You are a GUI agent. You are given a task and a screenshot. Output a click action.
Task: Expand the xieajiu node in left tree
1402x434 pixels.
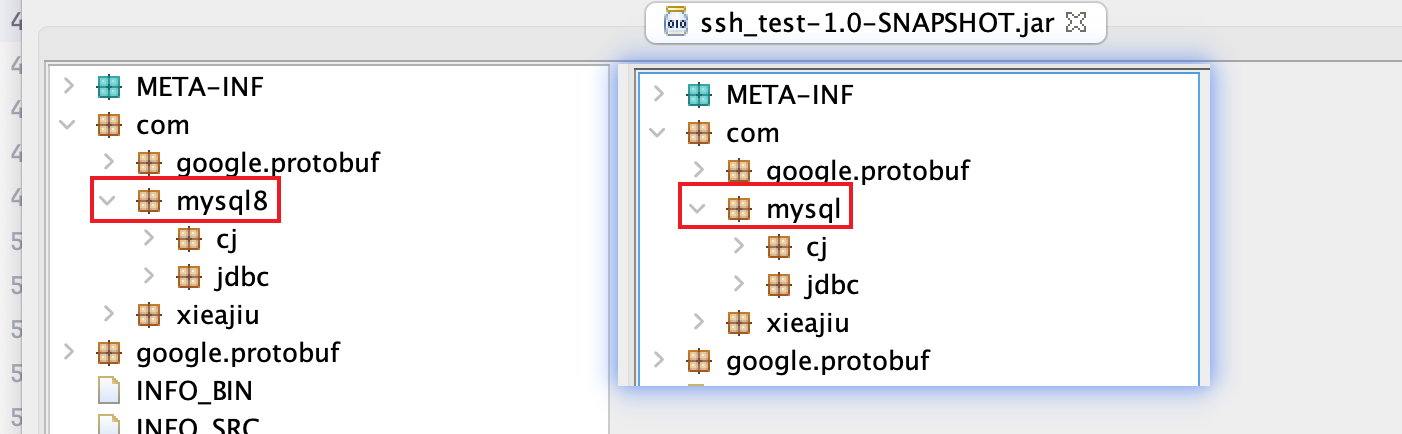click(108, 315)
